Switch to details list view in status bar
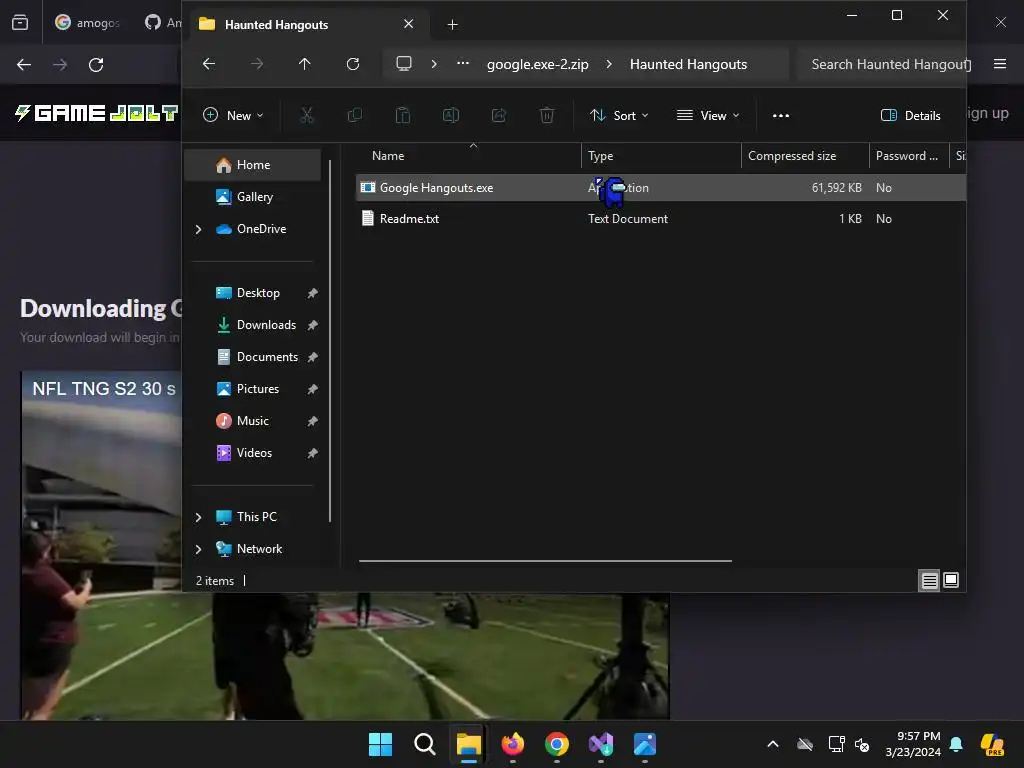Viewport: 1024px width, 768px height. coord(929,581)
